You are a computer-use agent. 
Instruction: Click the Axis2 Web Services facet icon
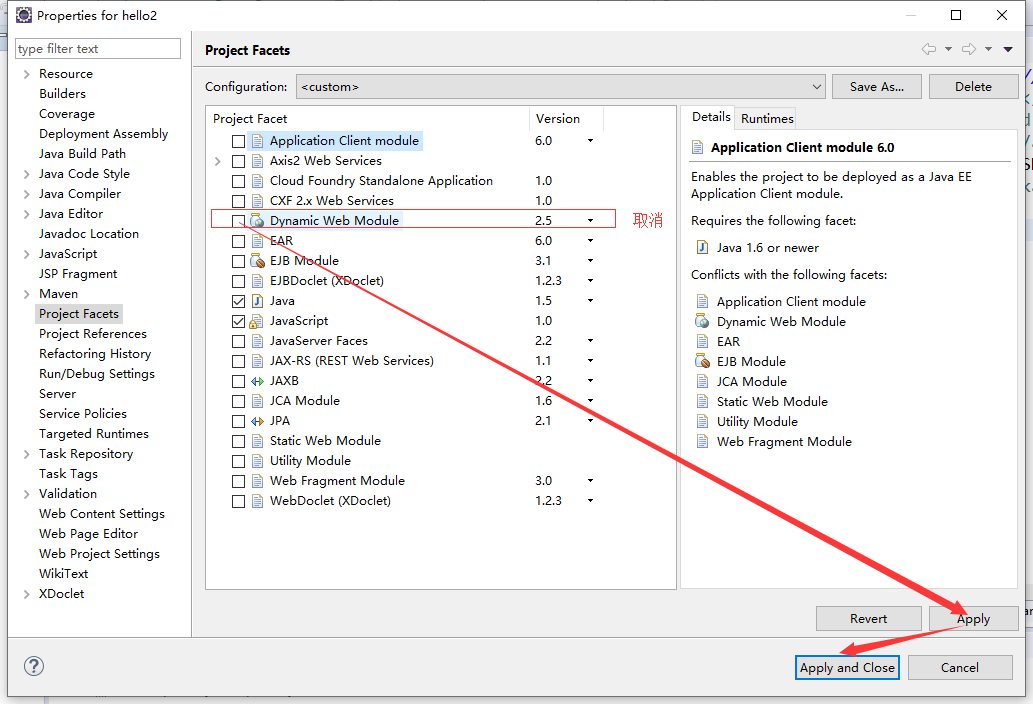[258, 161]
